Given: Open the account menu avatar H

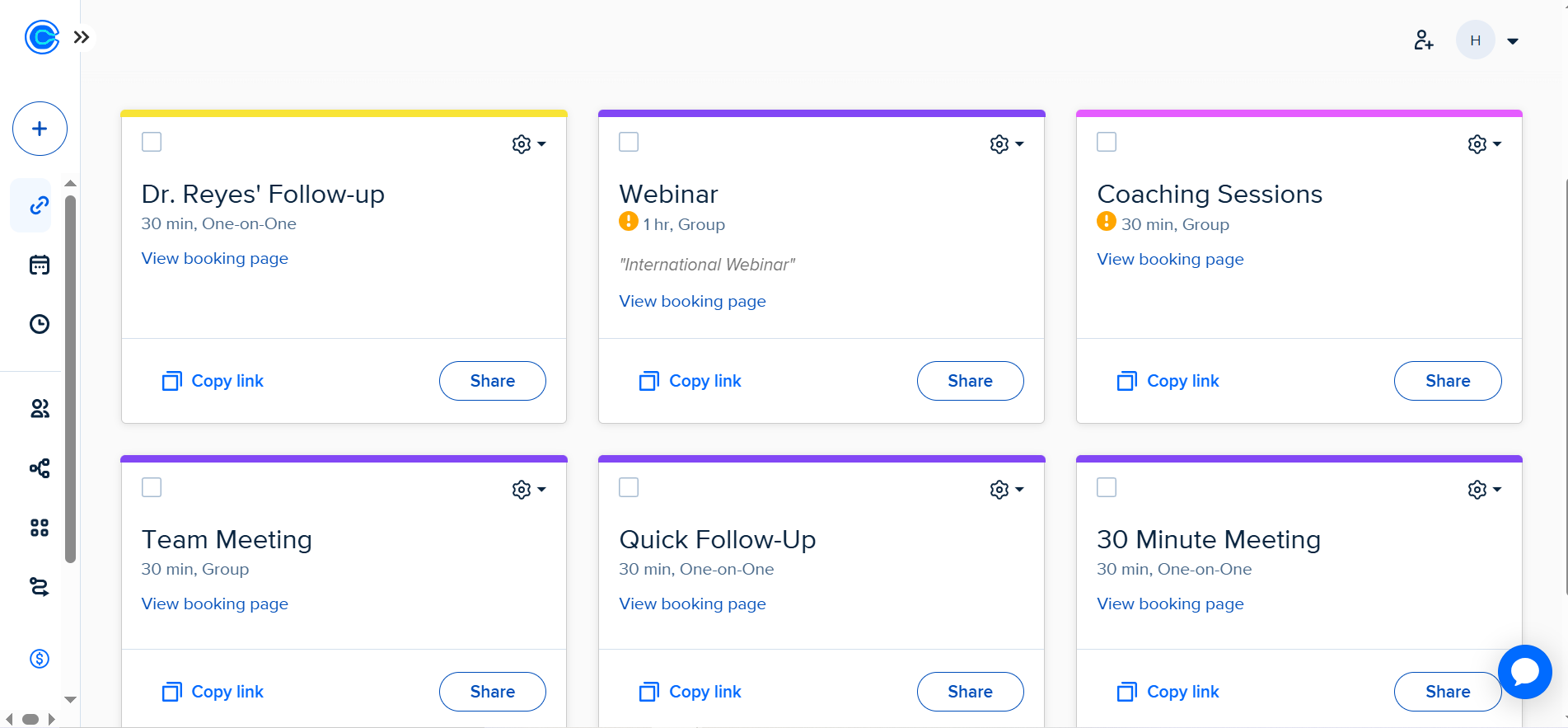Looking at the screenshot, I should pyautogui.click(x=1475, y=40).
